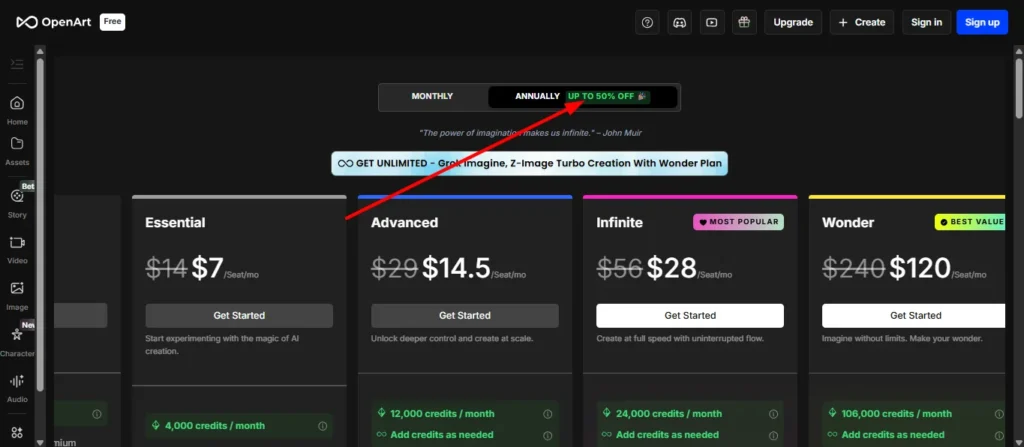The height and width of the screenshot is (447, 1024).
Task: Click the Free plan badge next to logo
Action: (x=112, y=22)
